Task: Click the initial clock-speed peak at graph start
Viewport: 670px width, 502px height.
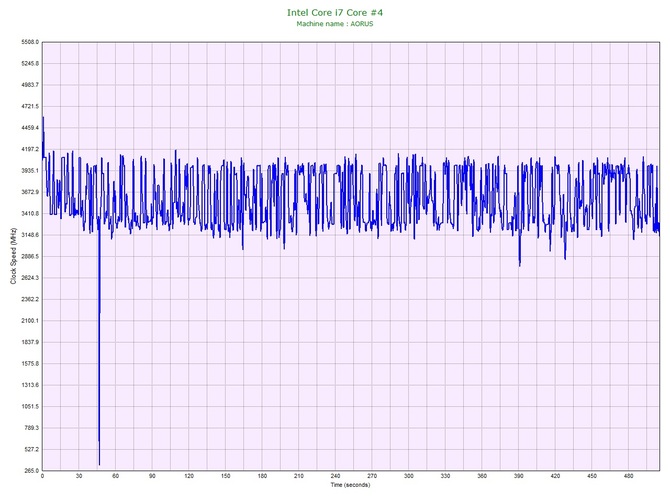Action: (43, 118)
